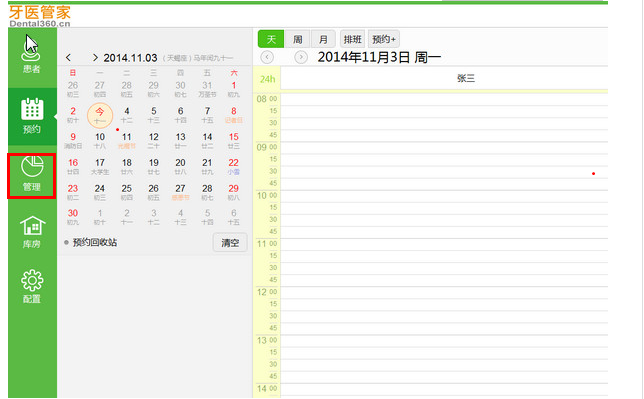Open the 管理 management pie-chart icon
Screen dimensions: 644x399
click(x=32, y=174)
